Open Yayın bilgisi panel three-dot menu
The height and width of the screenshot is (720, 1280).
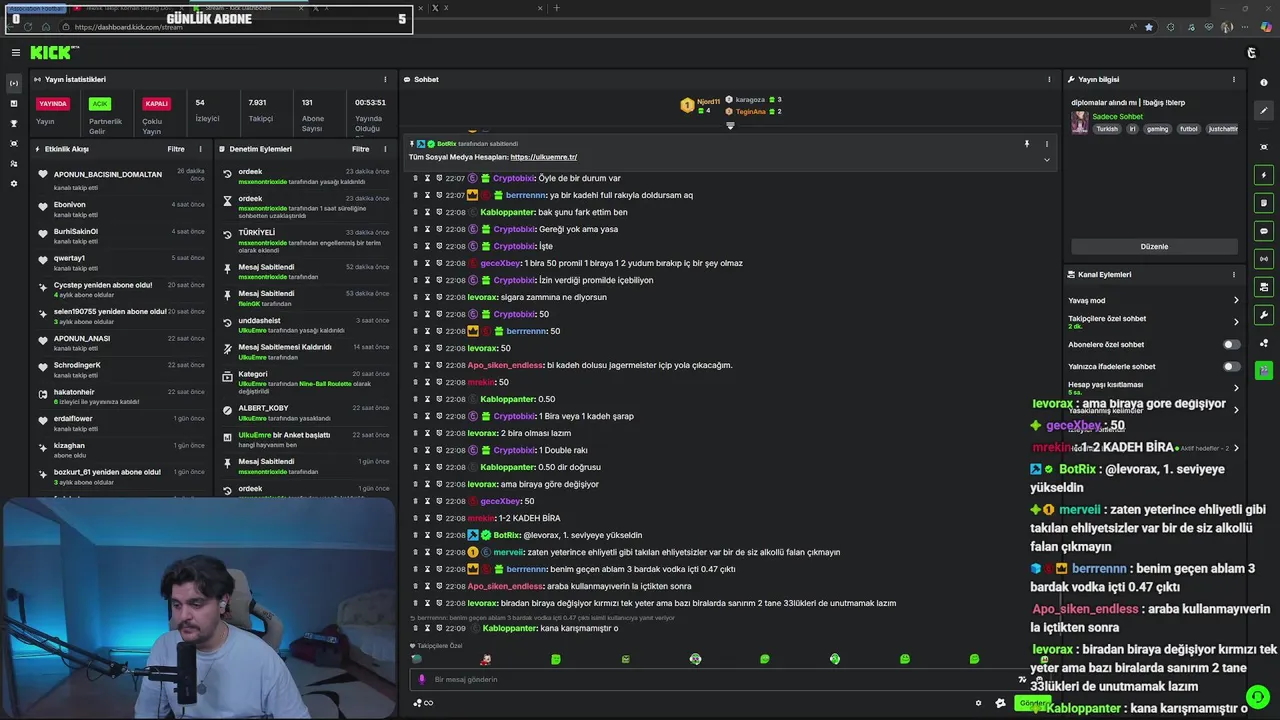tap(1234, 79)
